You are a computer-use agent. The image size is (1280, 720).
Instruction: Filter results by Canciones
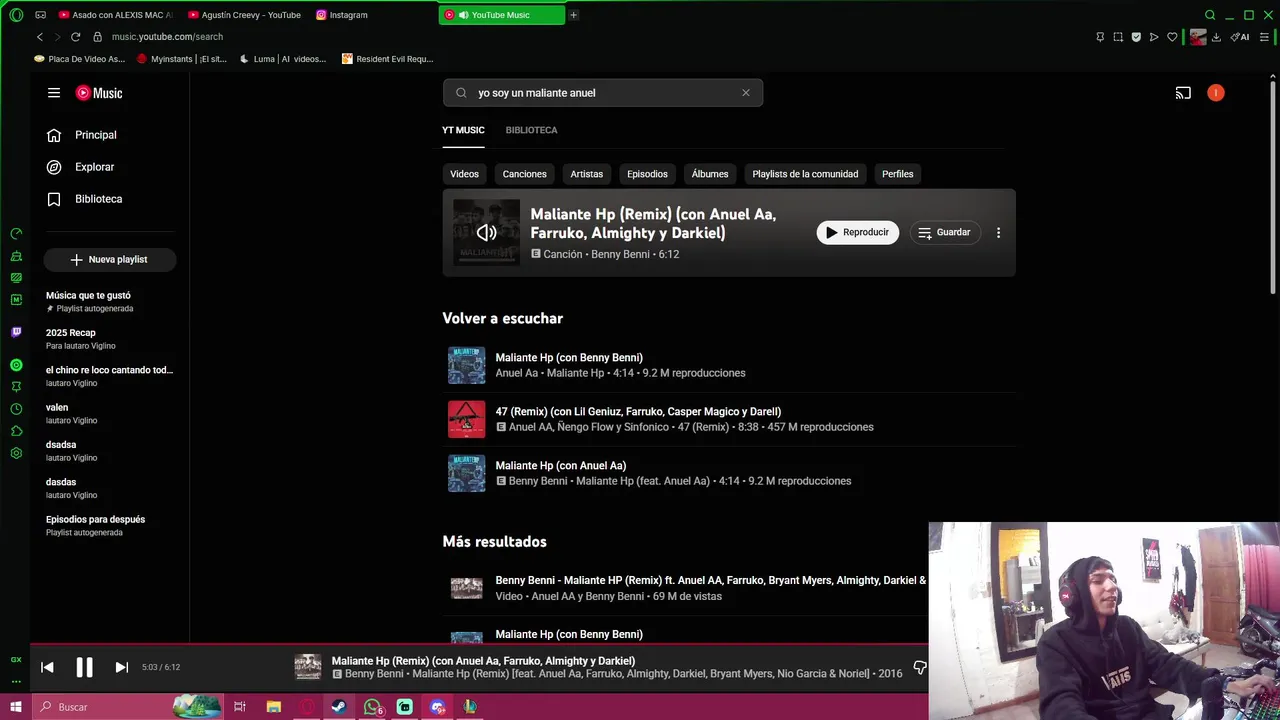coord(524,174)
